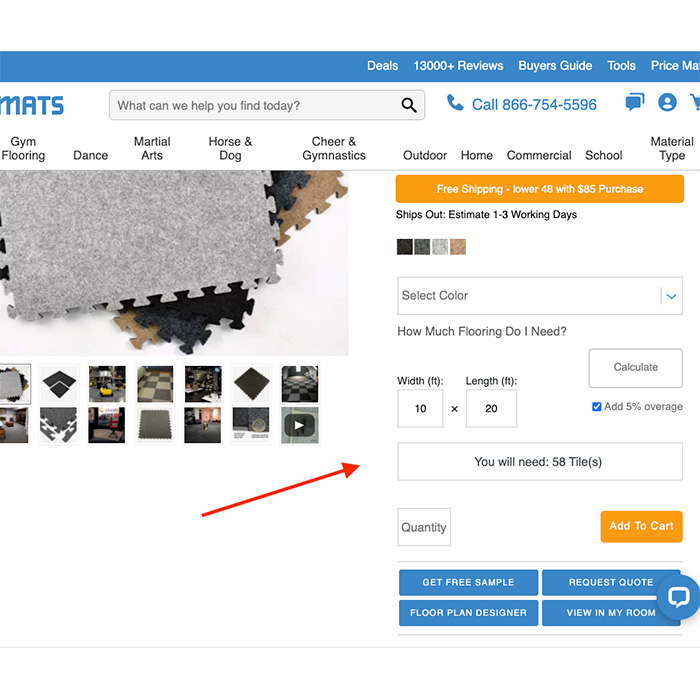The width and height of the screenshot is (700, 700).
Task: Click the phone icon beside Call number
Action: 455,104
